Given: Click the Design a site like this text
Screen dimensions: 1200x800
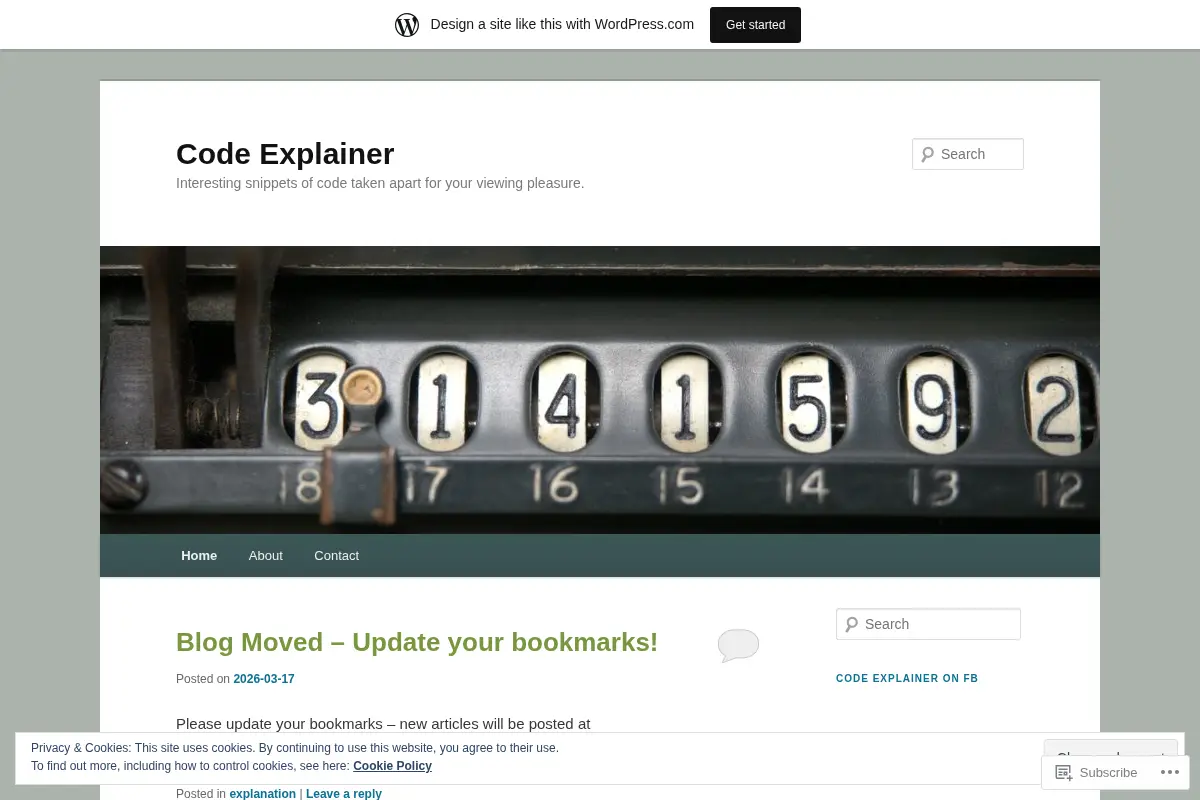Looking at the screenshot, I should 562,25.
